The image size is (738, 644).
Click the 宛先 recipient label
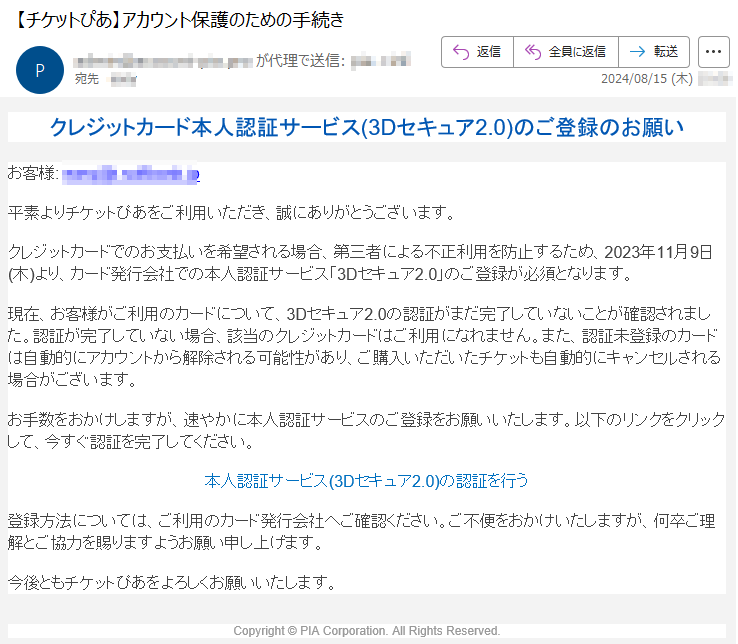coord(87,79)
